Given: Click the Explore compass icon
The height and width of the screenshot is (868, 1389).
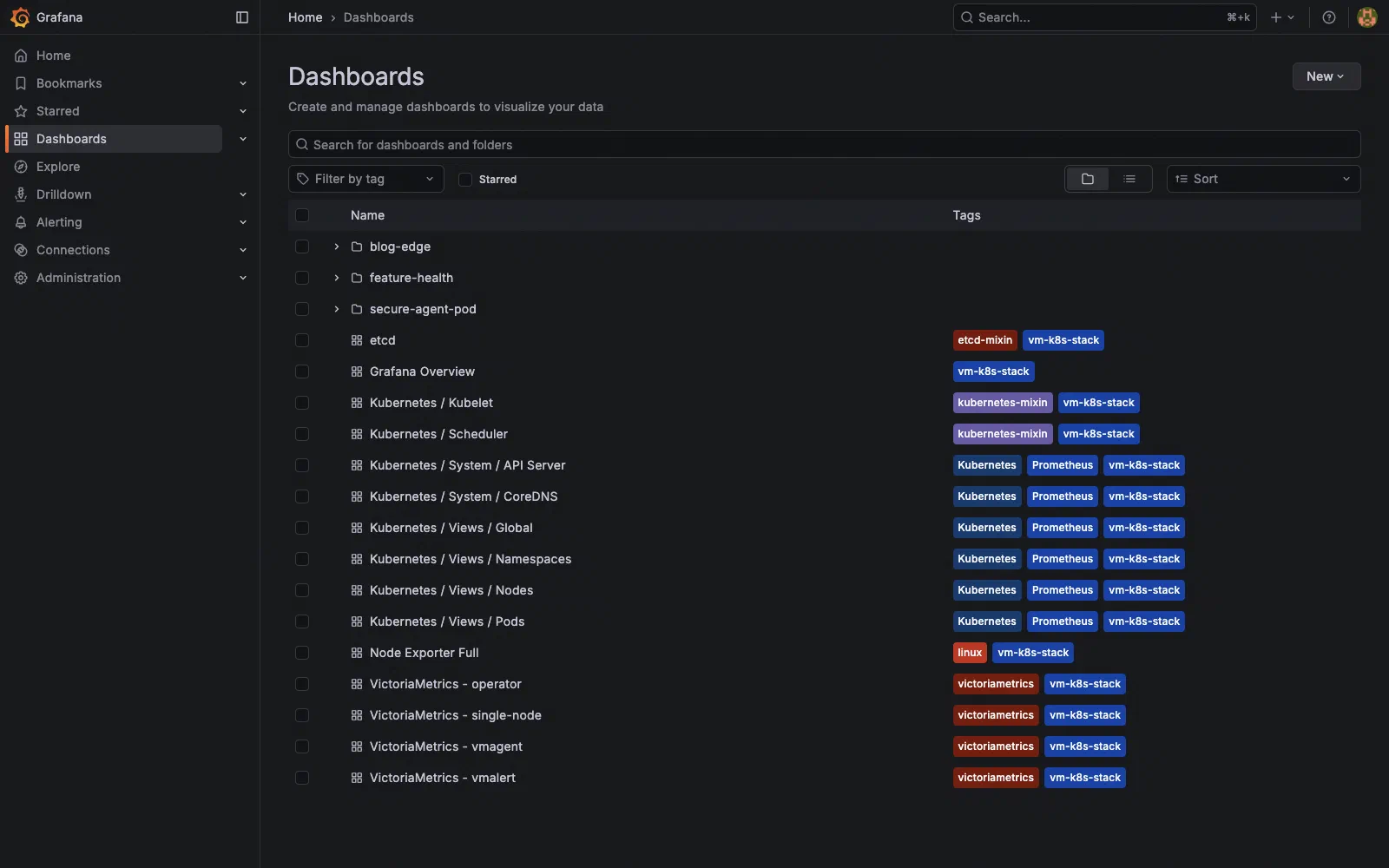Looking at the screenshot, I should tap(21, 167).
